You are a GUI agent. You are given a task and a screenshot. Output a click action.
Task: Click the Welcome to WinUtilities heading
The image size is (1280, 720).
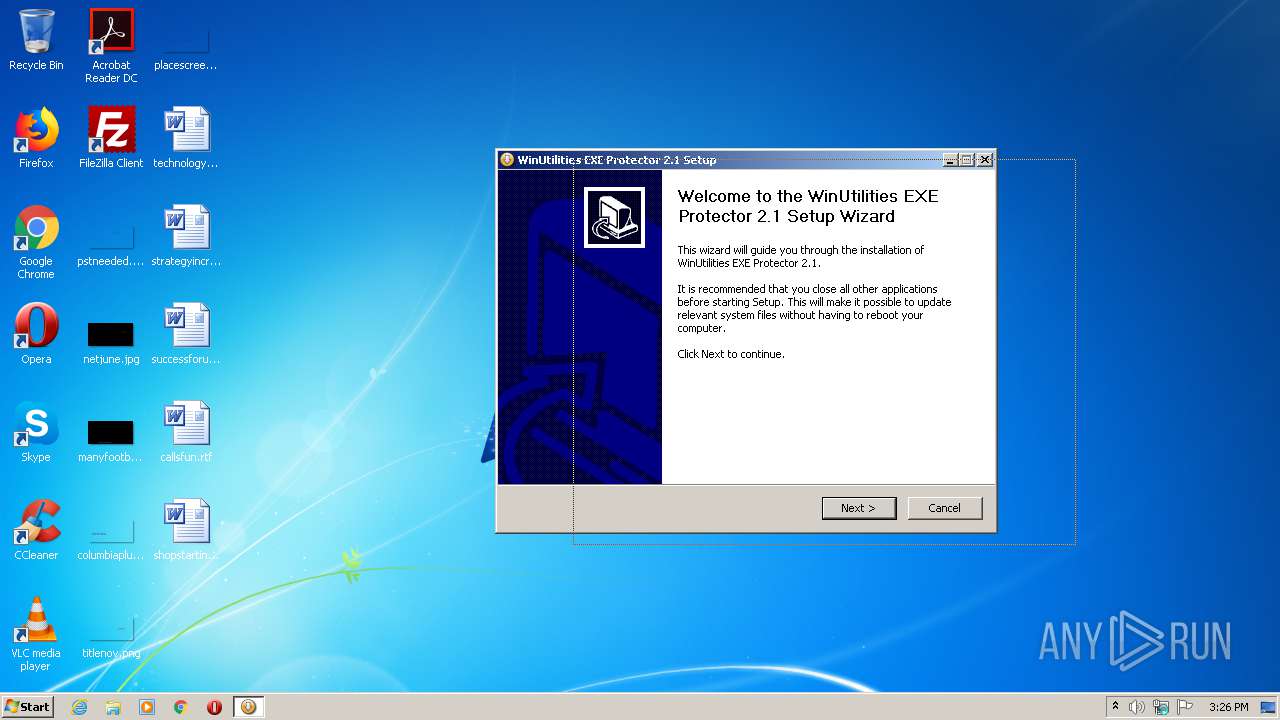808,206
